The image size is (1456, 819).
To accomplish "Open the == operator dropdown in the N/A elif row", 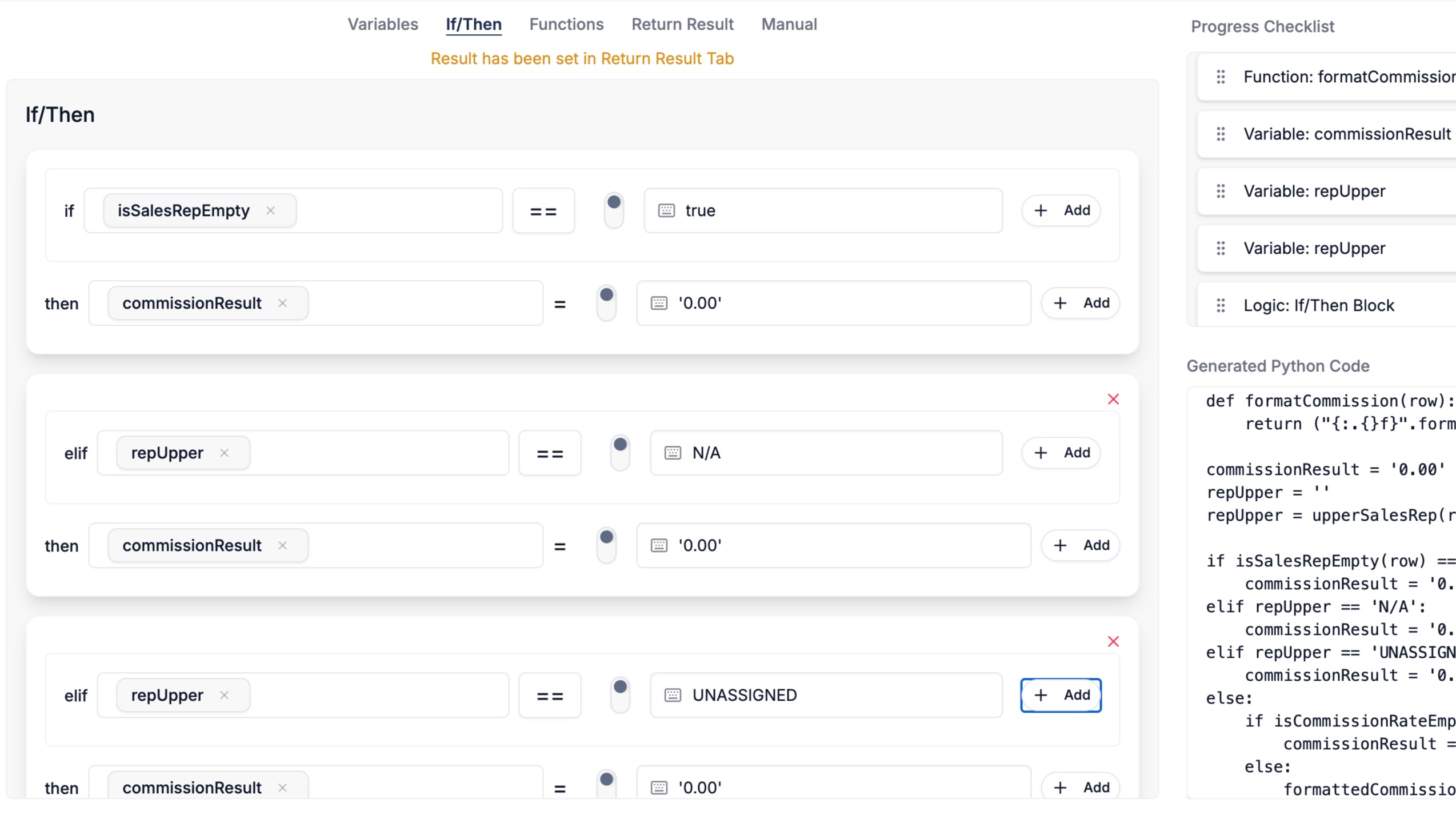I will (549, 453).
